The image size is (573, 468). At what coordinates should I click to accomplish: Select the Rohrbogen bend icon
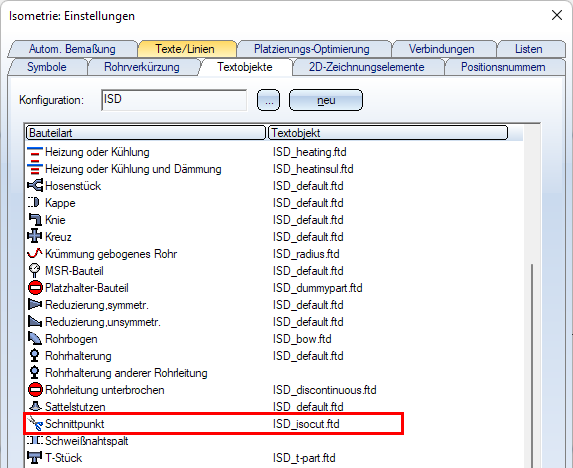(35, 339)
